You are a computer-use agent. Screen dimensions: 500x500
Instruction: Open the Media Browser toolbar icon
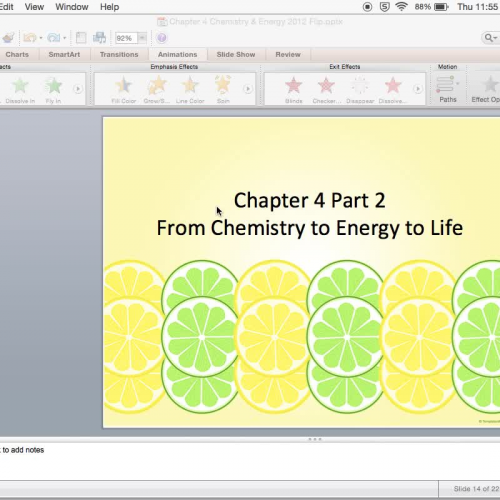(x=99, y=38)
